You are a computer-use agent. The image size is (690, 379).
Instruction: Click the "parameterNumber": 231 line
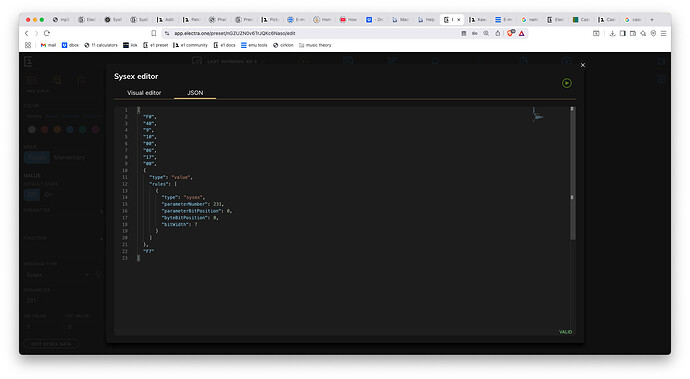(192, 204)
